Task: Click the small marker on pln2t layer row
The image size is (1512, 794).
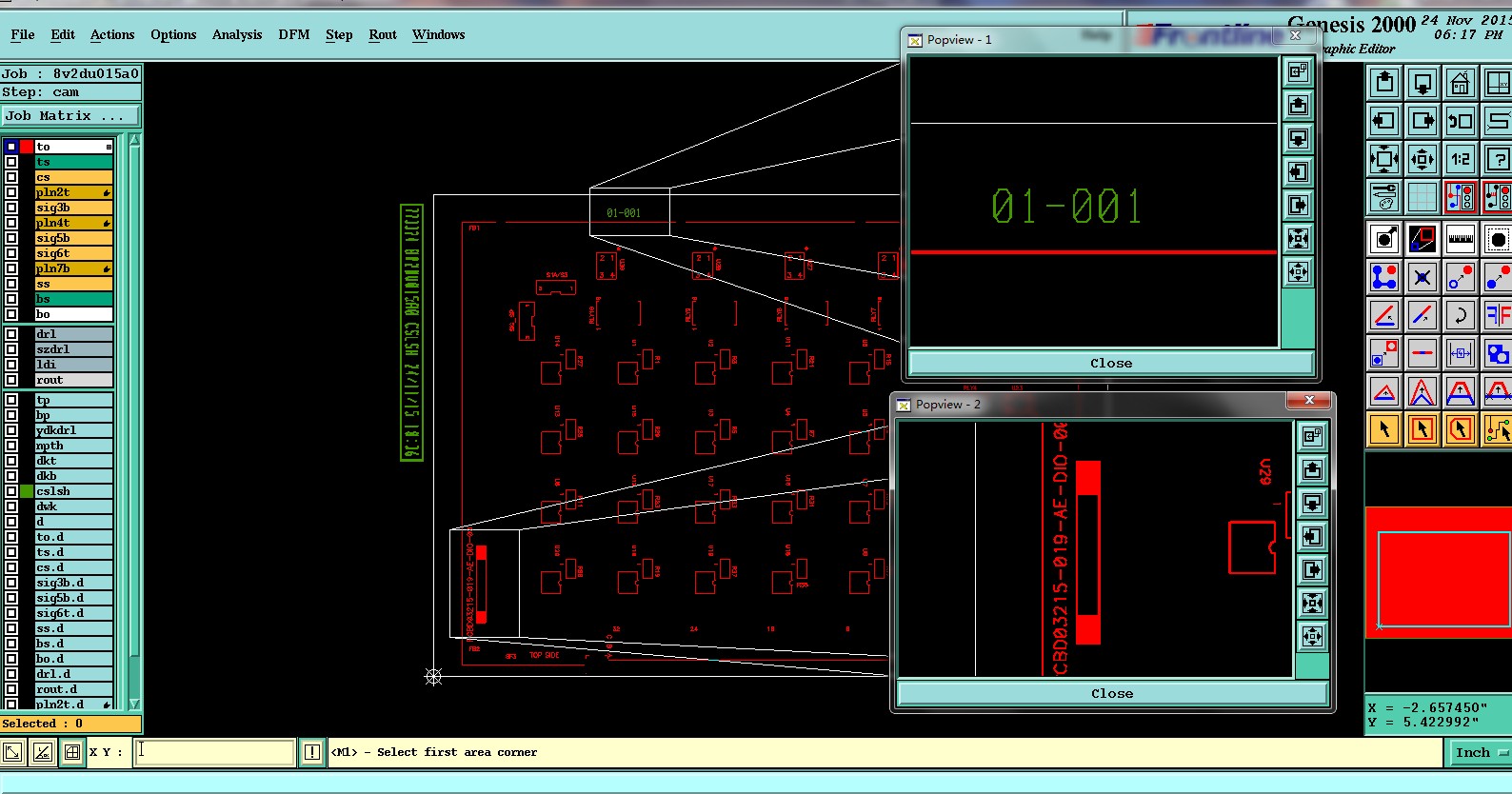Action: (107, 192)
